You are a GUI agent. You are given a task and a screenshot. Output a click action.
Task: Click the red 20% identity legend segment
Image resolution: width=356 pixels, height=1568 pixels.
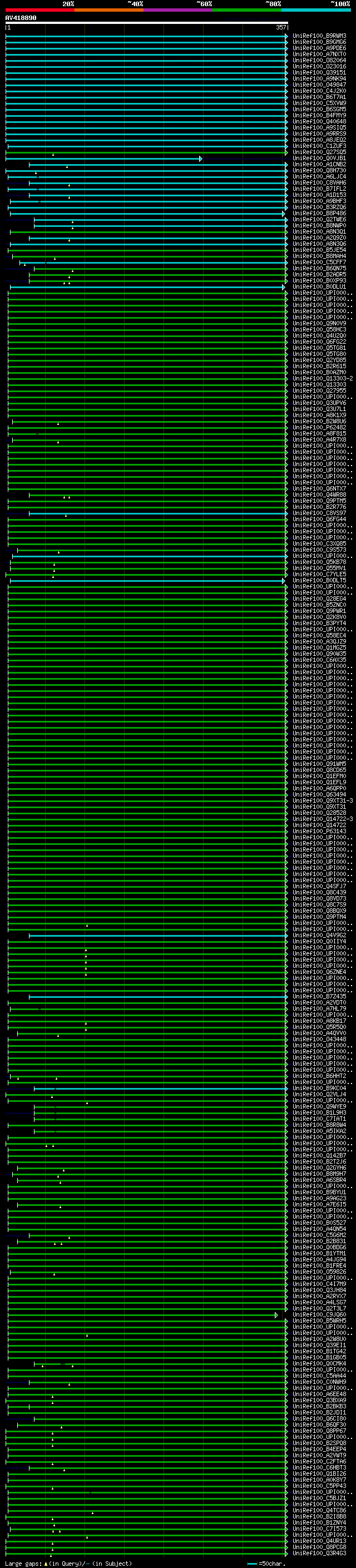(40, 10)
